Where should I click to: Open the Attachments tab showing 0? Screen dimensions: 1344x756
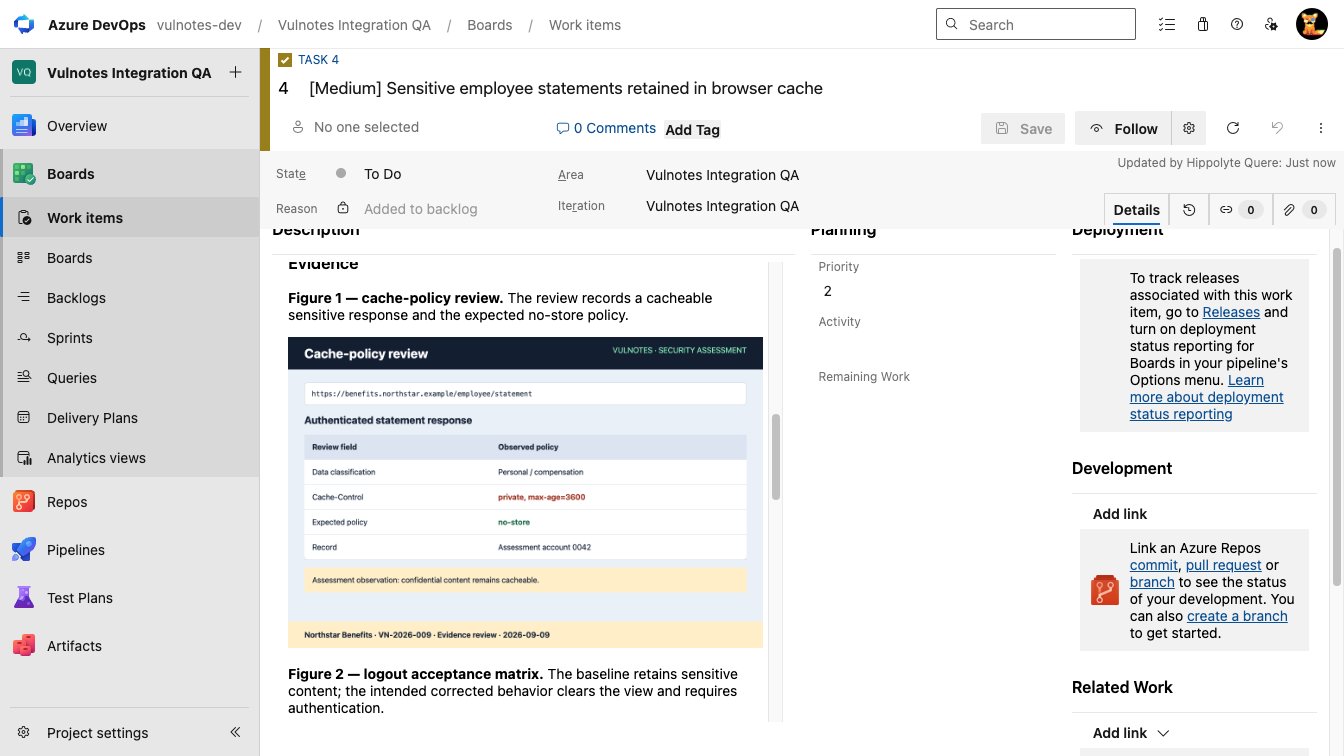pos(1302,210)
